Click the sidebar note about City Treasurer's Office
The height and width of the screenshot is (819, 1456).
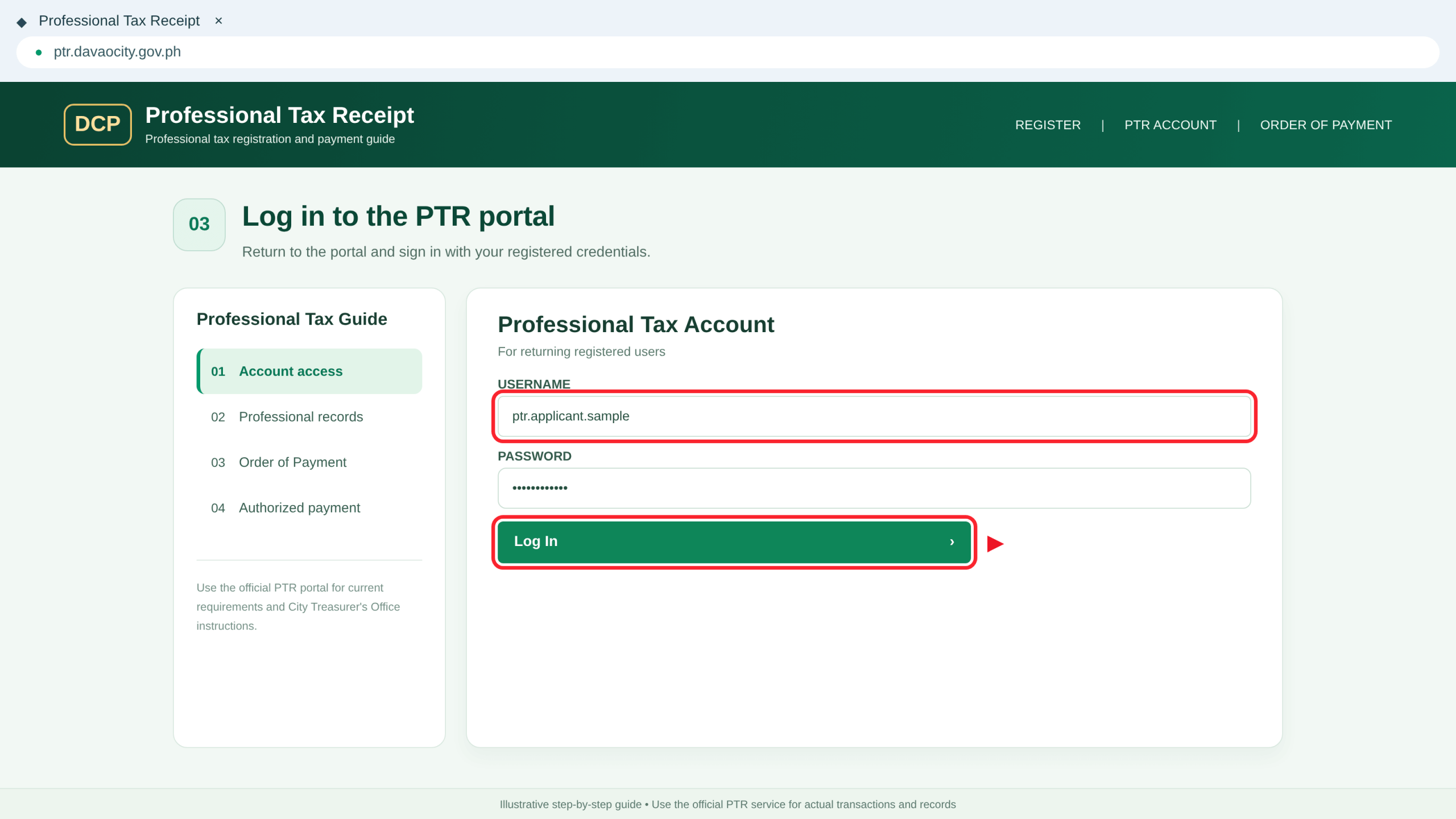[x=298, y=607]
